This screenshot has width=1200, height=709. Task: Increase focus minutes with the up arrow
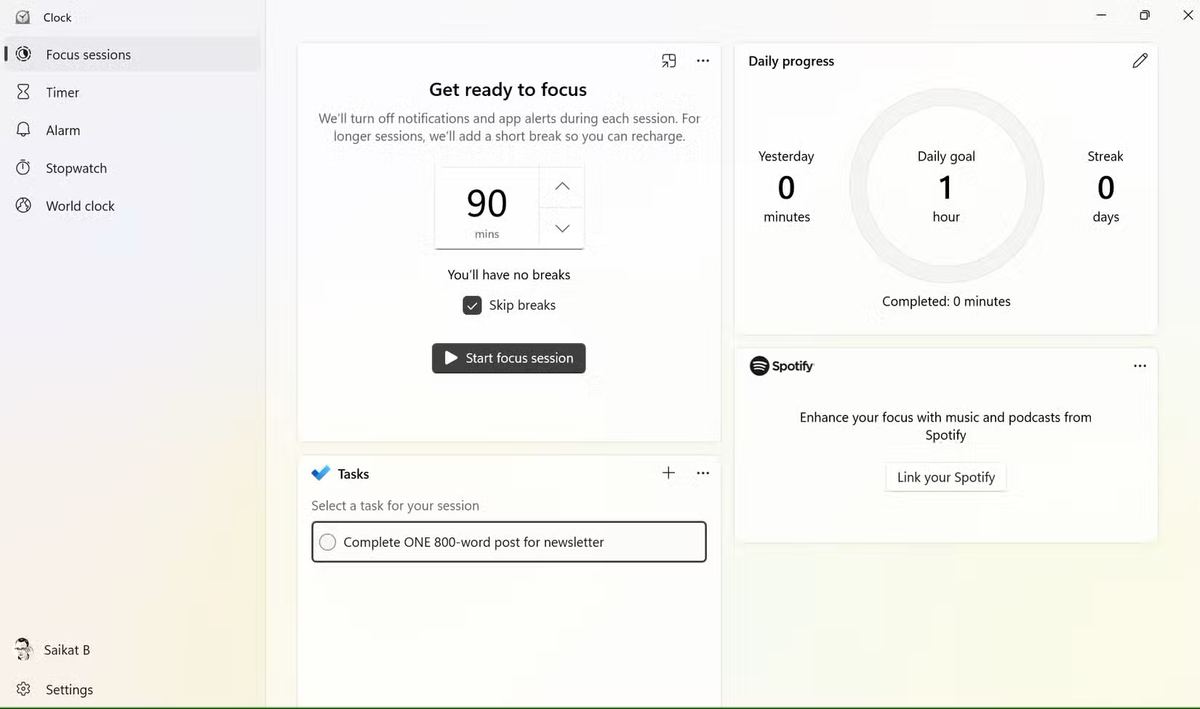click(561, 185)
